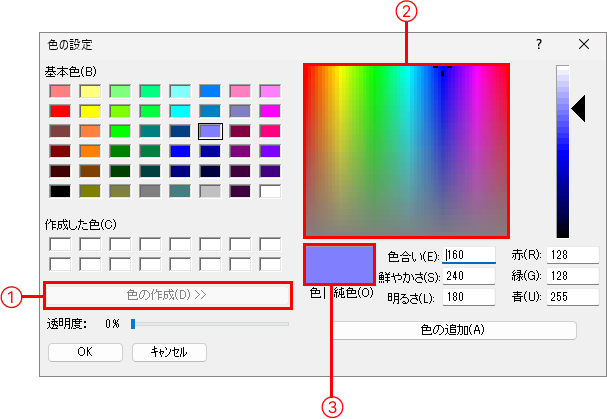Click the luminance slider arrow marker
The width and height of the screenshot is (607, 419).
pos(577,107)
